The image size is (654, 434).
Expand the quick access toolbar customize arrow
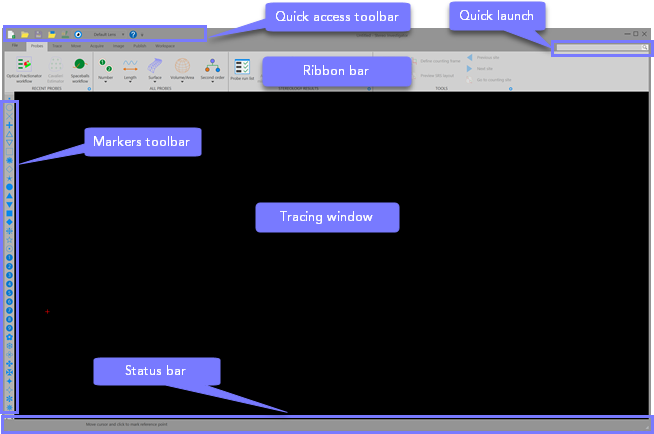tap(142, 35)
